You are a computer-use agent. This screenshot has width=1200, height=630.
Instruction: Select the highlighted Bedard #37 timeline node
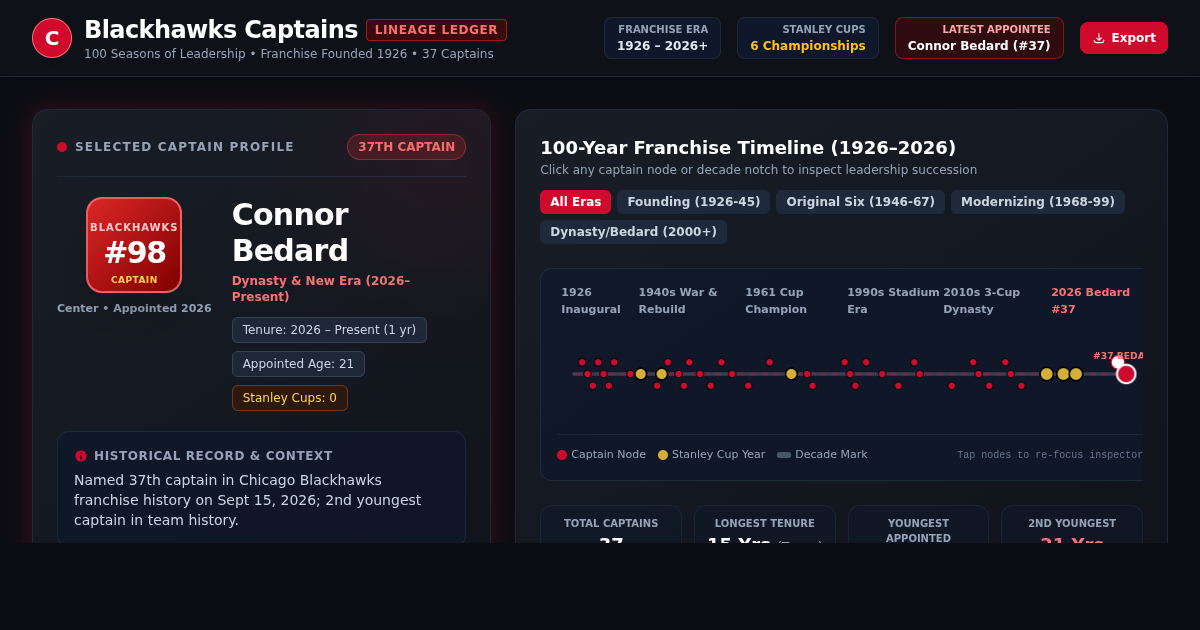click(x=1126, y=374)
